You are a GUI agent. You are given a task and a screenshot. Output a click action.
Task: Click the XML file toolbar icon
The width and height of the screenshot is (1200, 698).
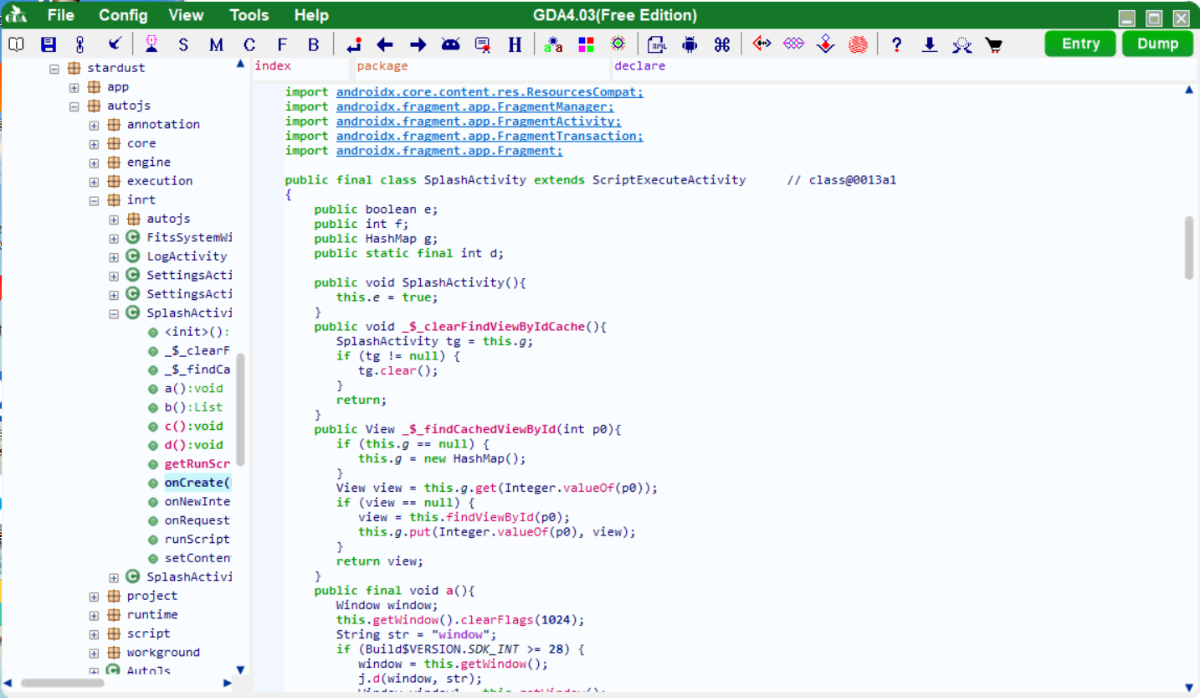coord(657,44)
